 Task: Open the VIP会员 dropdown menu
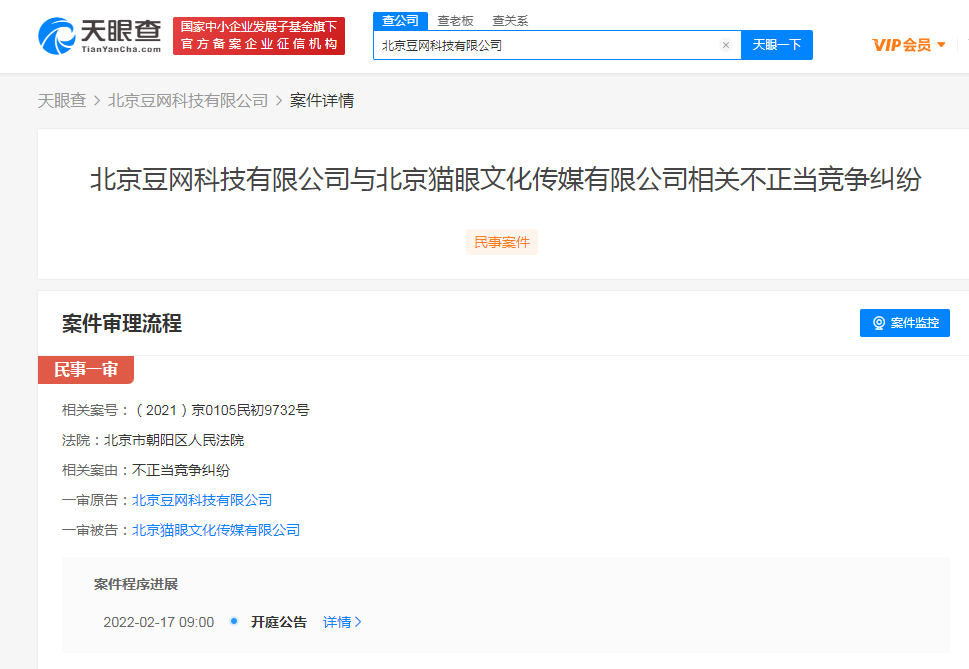(x=908, y=45)
